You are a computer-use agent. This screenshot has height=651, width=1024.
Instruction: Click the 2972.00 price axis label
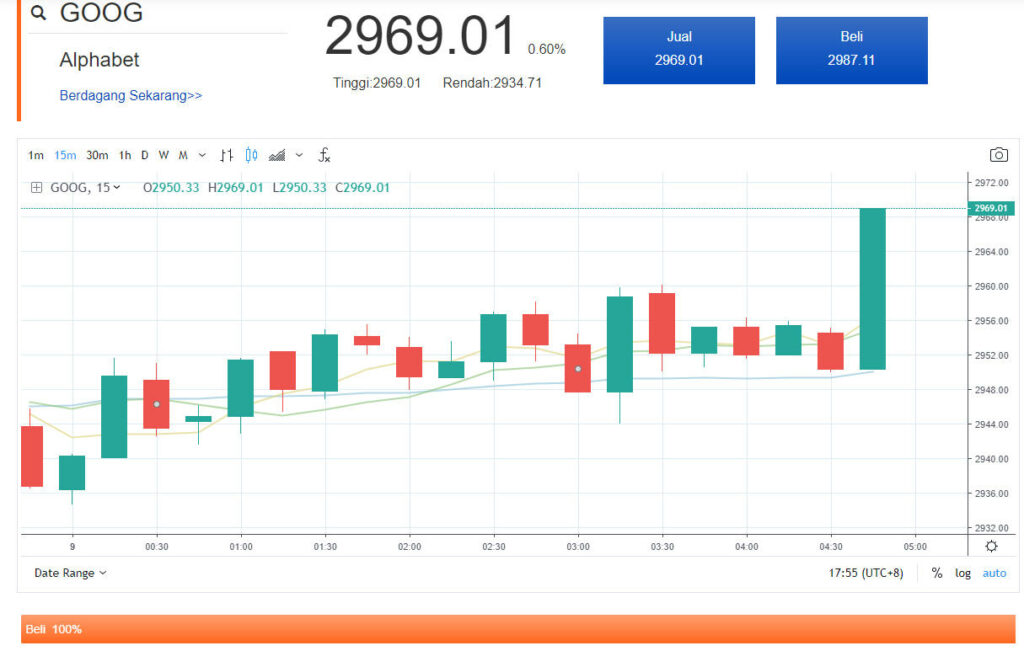[x=991, y=183]
